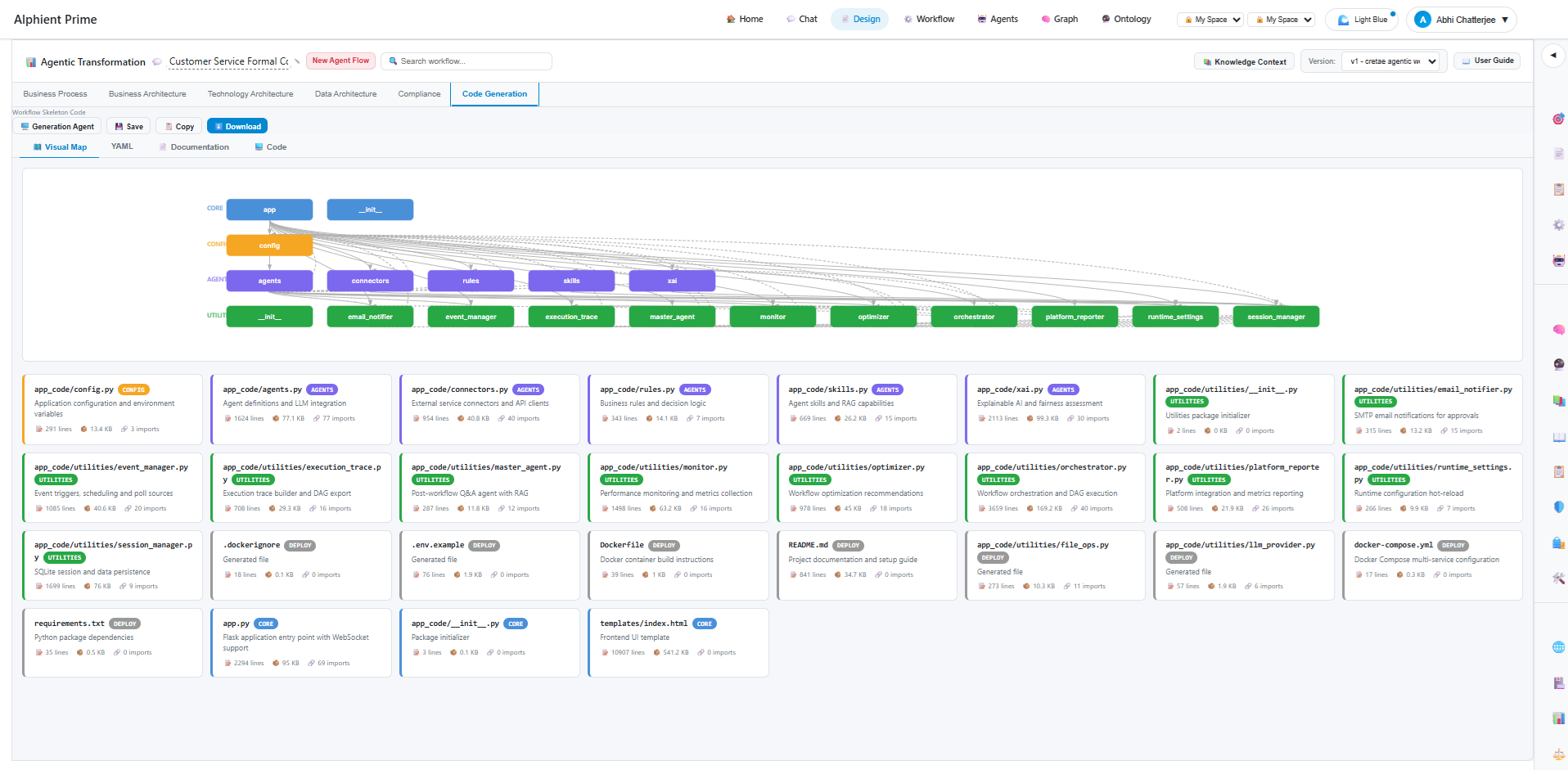Open the User Guide

click(x=1487, y=61)
